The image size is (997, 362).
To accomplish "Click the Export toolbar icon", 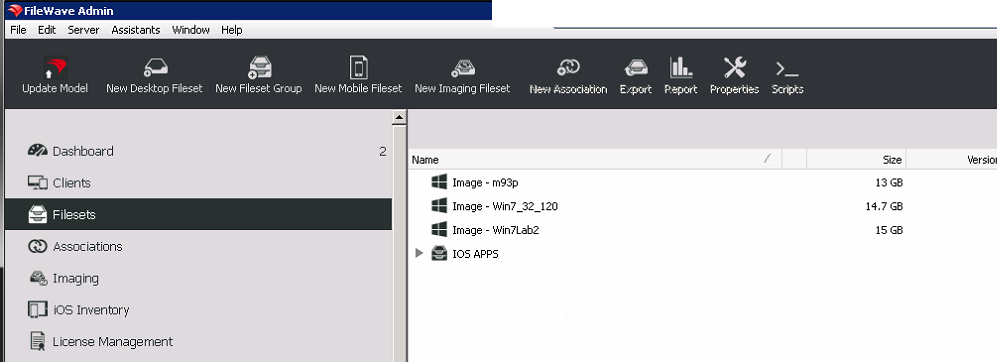I will 635,67.
